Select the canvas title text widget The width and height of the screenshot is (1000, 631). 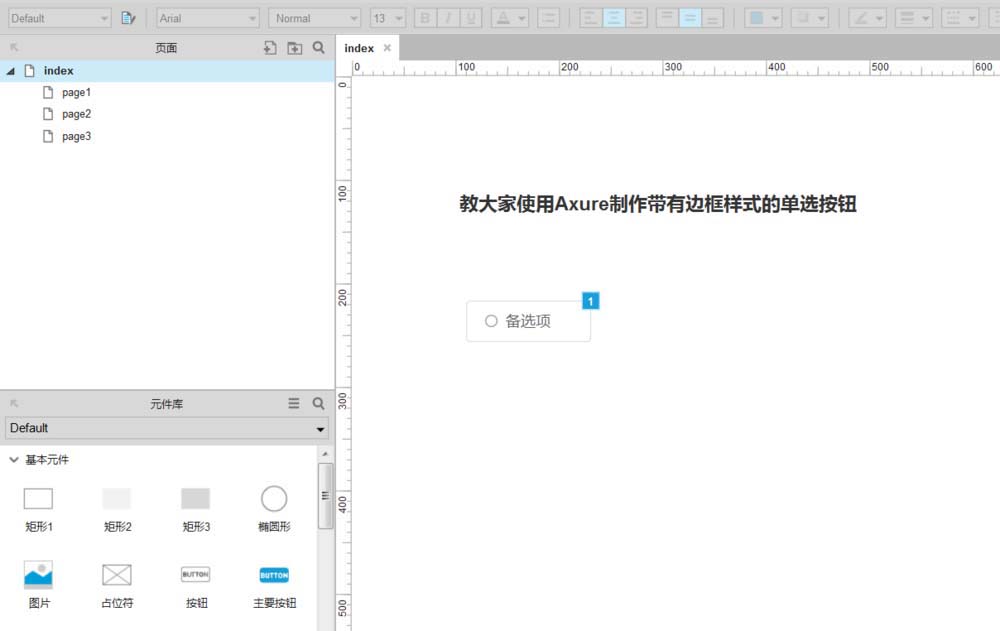tap(658, 204)
